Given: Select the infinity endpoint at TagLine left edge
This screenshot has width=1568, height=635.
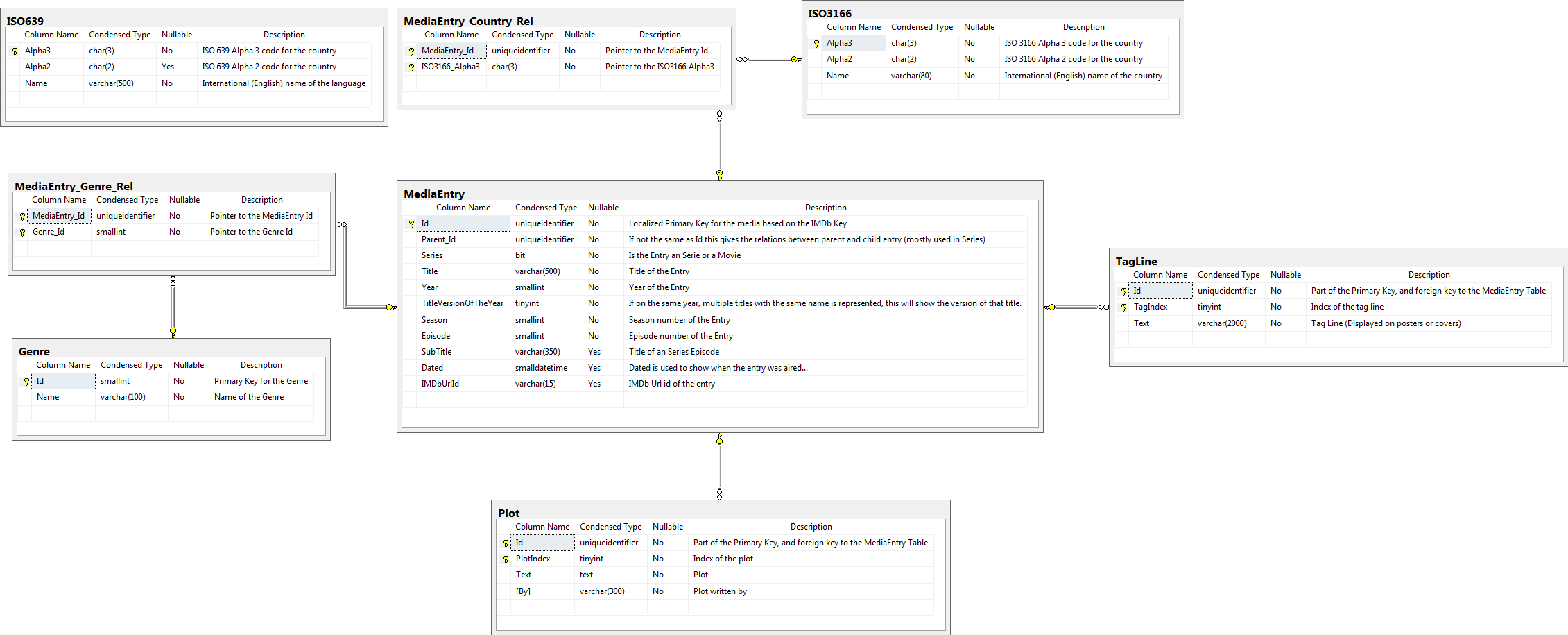Looking at the screenshot, I should pyautogui.click(x=1103, y=307).
